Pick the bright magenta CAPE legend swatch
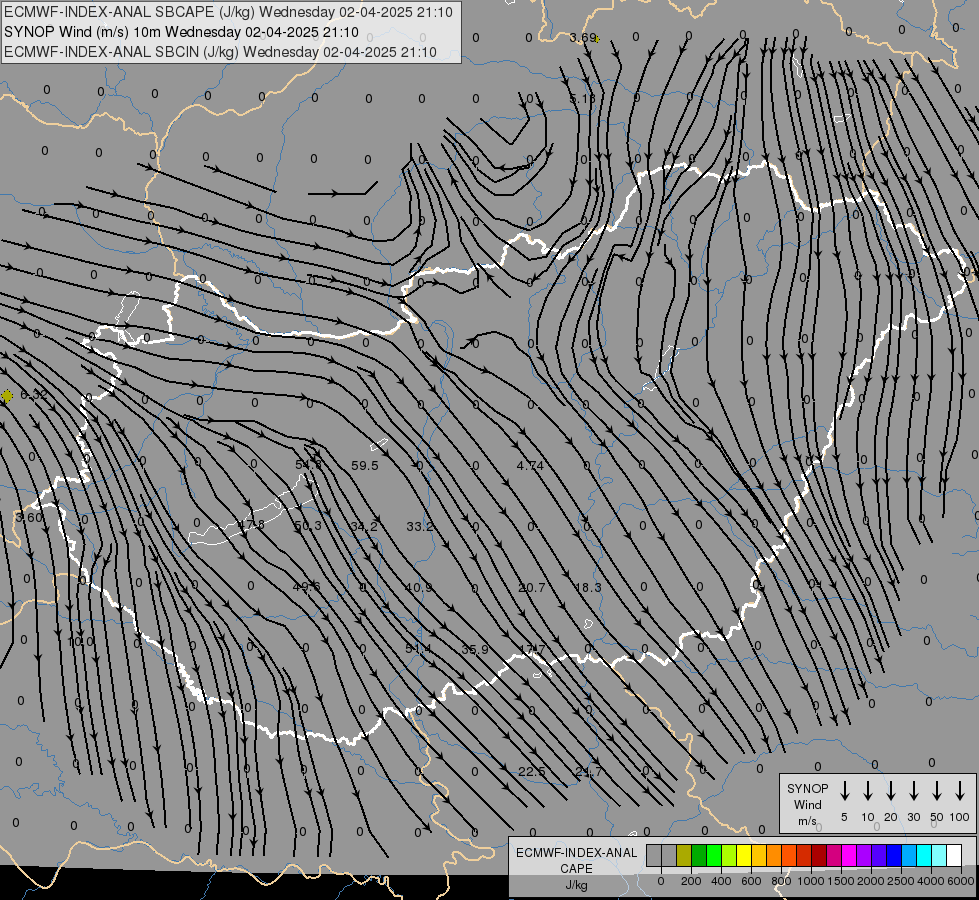This screenshot has height=900, width=979. click(x=849, y=856)
